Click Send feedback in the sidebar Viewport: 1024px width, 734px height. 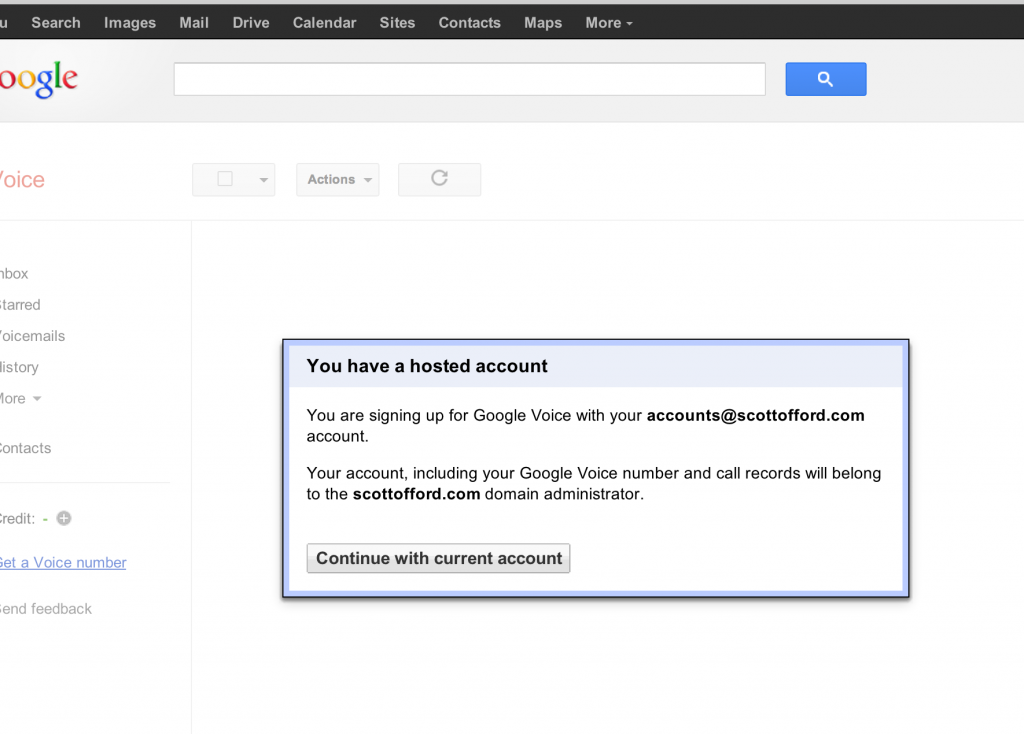[x=46, y=609]
